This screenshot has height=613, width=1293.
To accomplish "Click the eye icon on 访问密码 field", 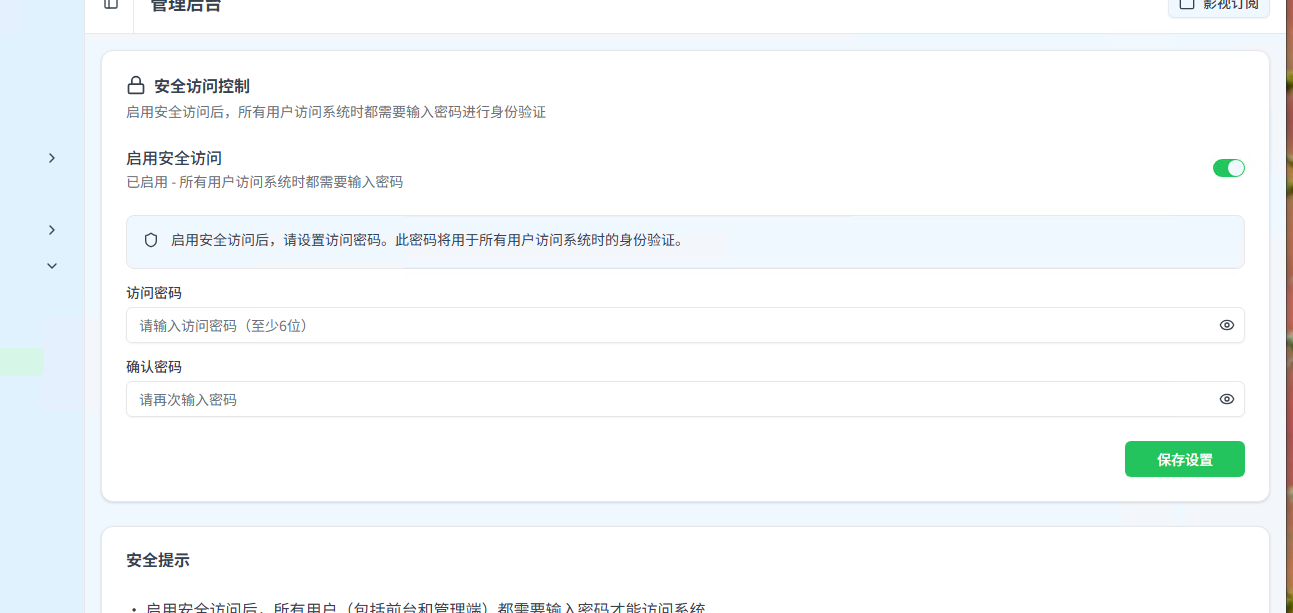I will (1226, 325).
